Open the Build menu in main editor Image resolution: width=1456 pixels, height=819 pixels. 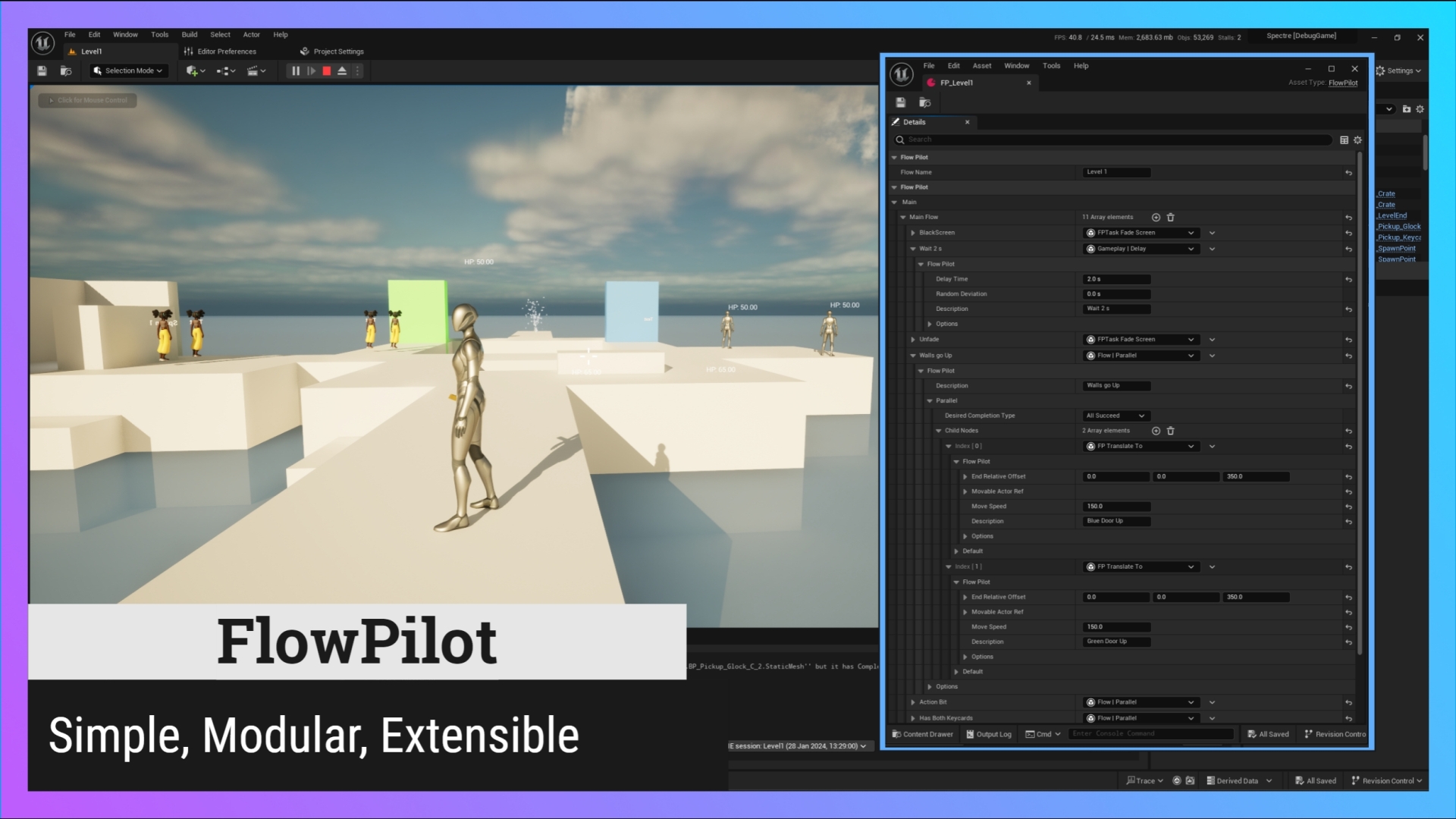coord(190,35)
